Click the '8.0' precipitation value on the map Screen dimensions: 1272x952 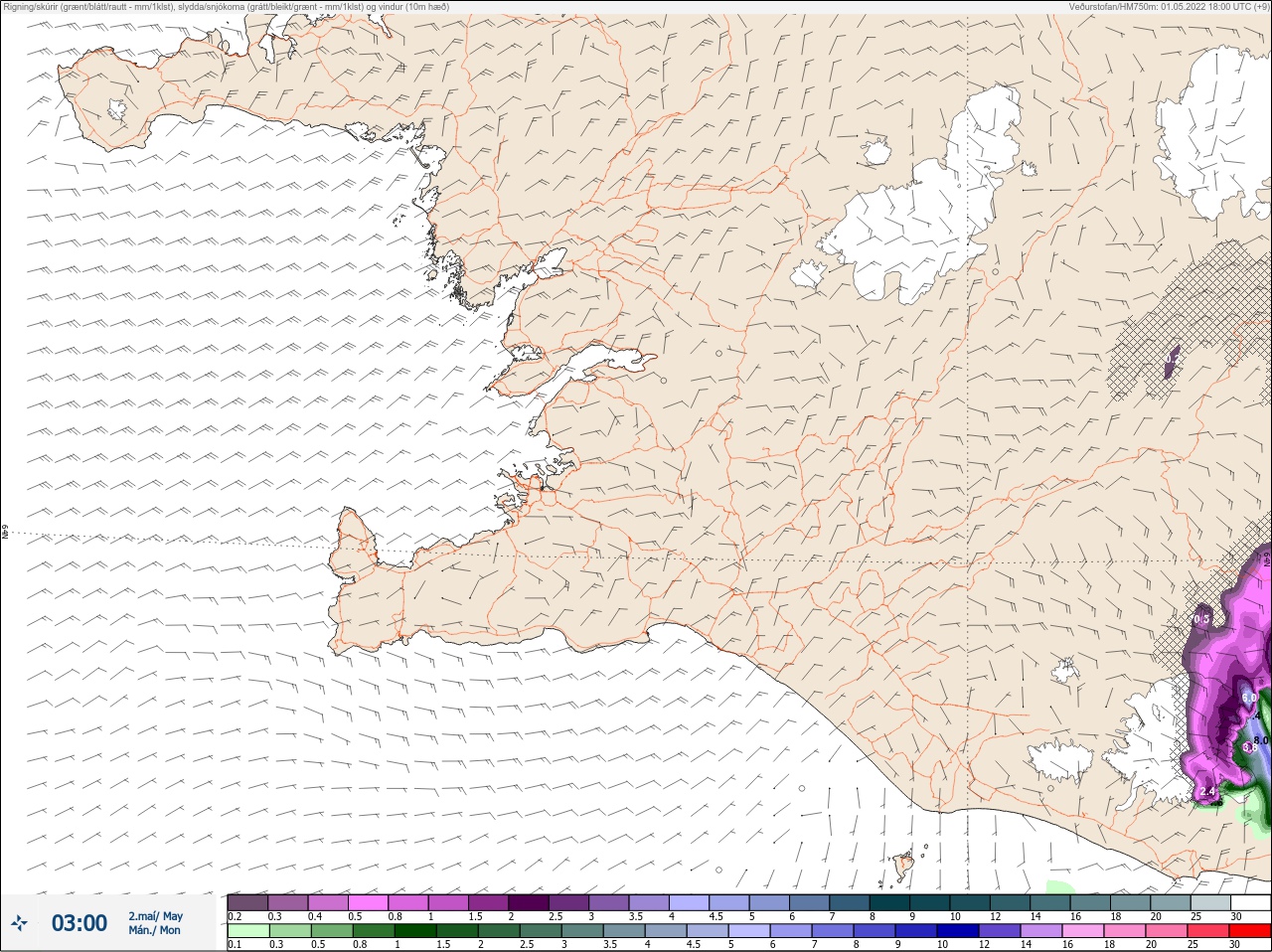click(1262, 740)
